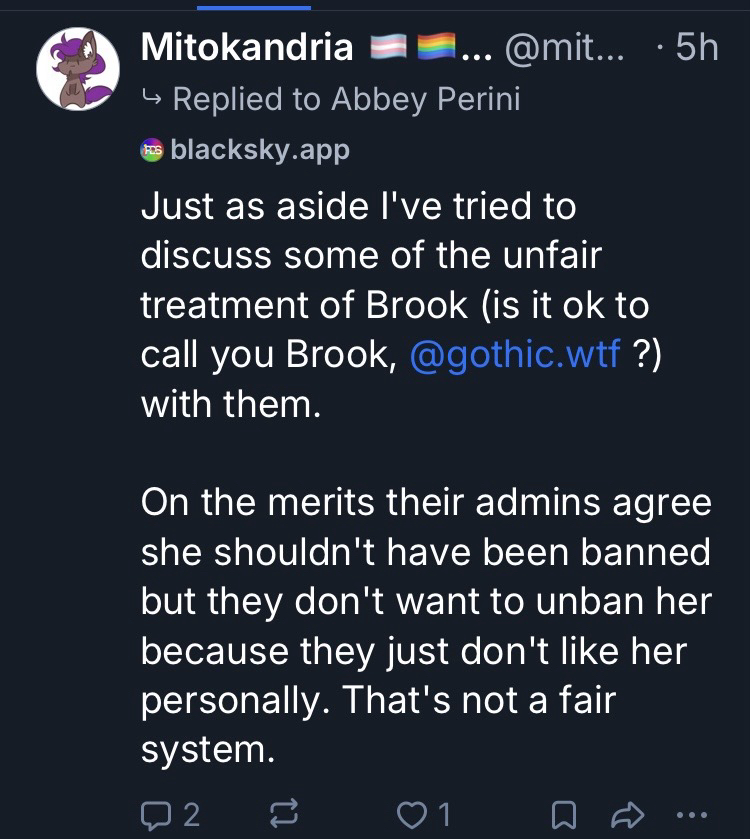Click the 5h timestamp

point(696,47)
